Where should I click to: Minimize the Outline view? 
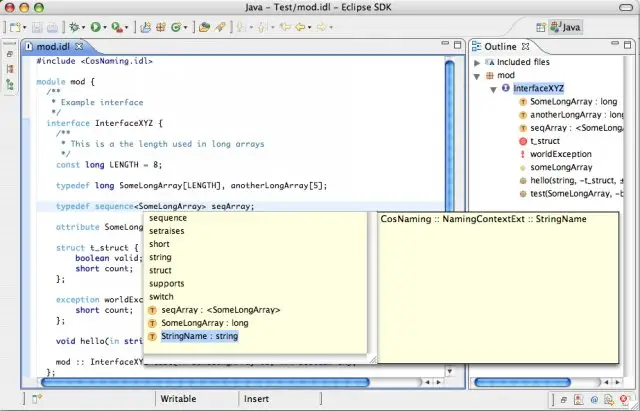(615, 43)
